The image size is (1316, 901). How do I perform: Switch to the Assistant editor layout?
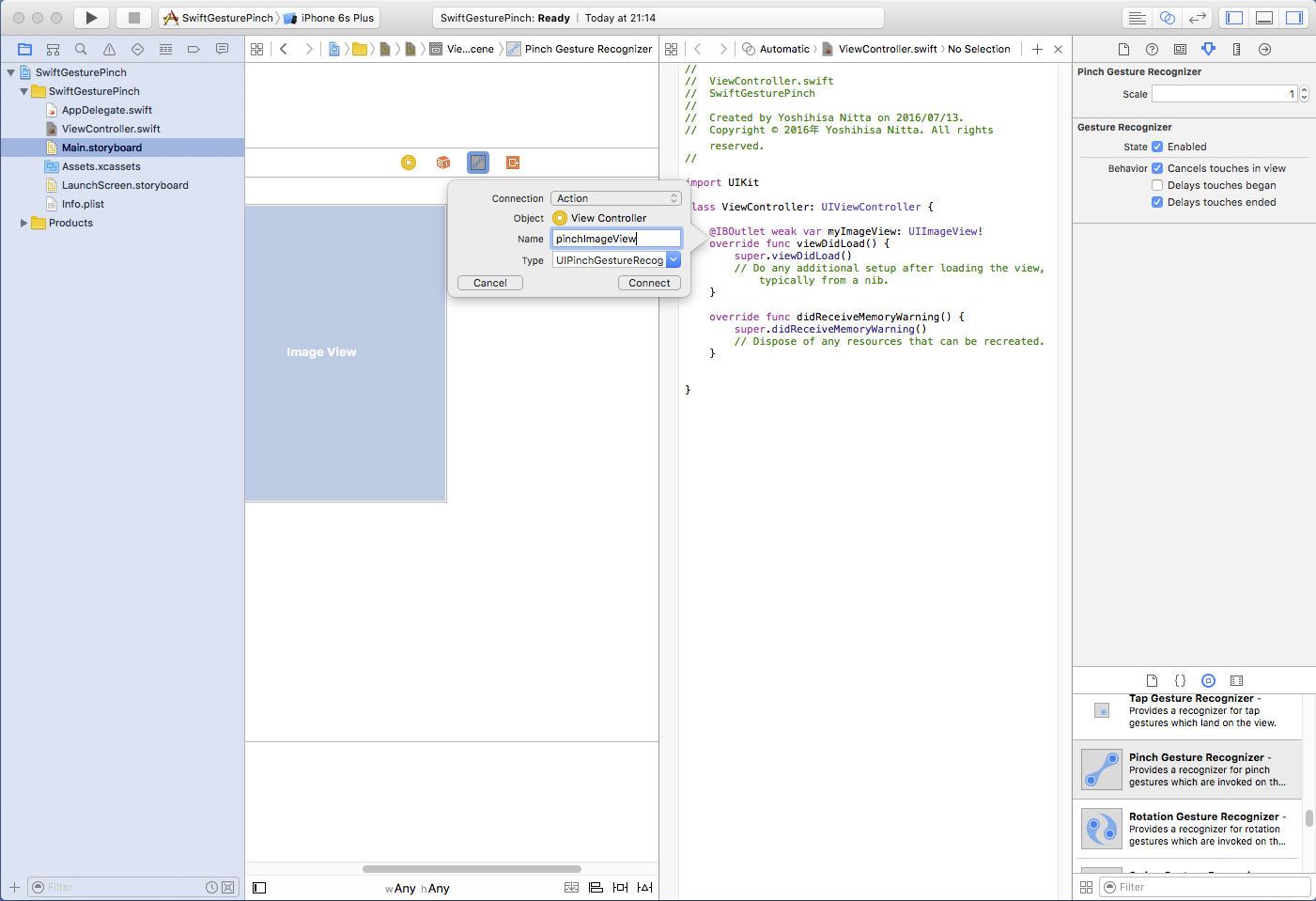point(1167,18)
